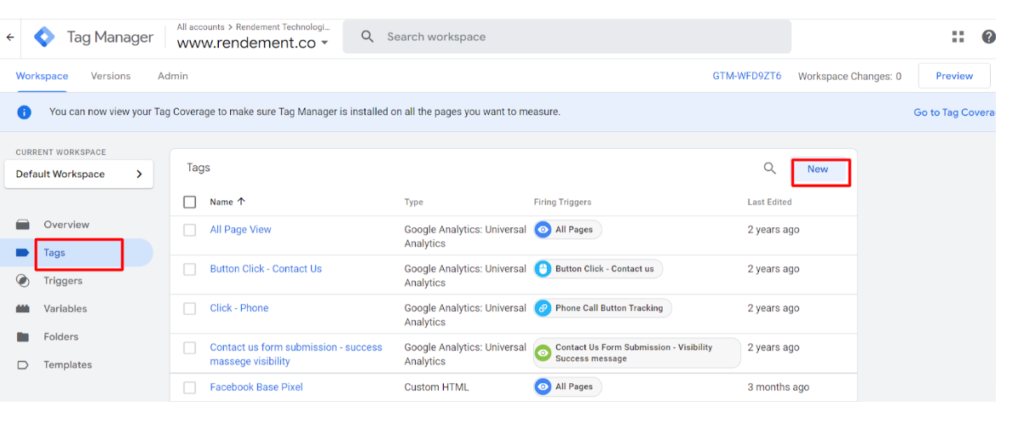The height and width of the screenshot is (435, 1024).
Task: Click the Preview button
Action: pos(954,76)
